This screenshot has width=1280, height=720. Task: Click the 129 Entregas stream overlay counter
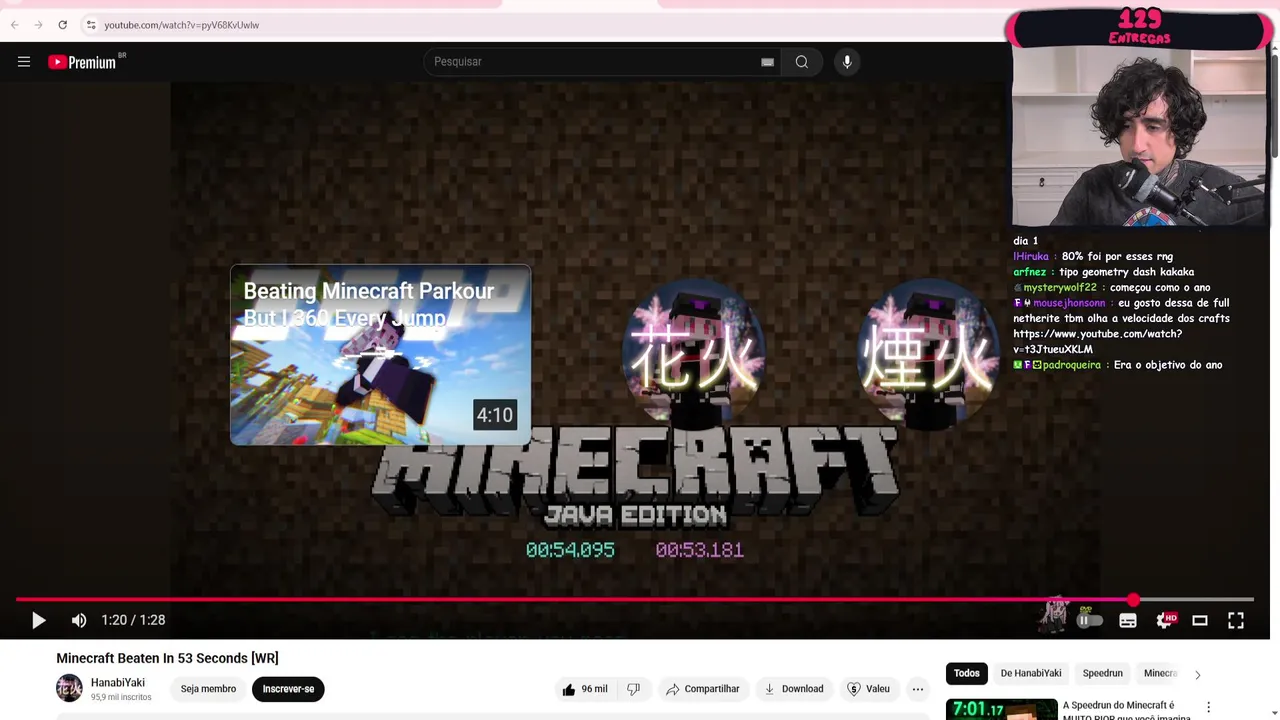click(x=1139, y=27)
